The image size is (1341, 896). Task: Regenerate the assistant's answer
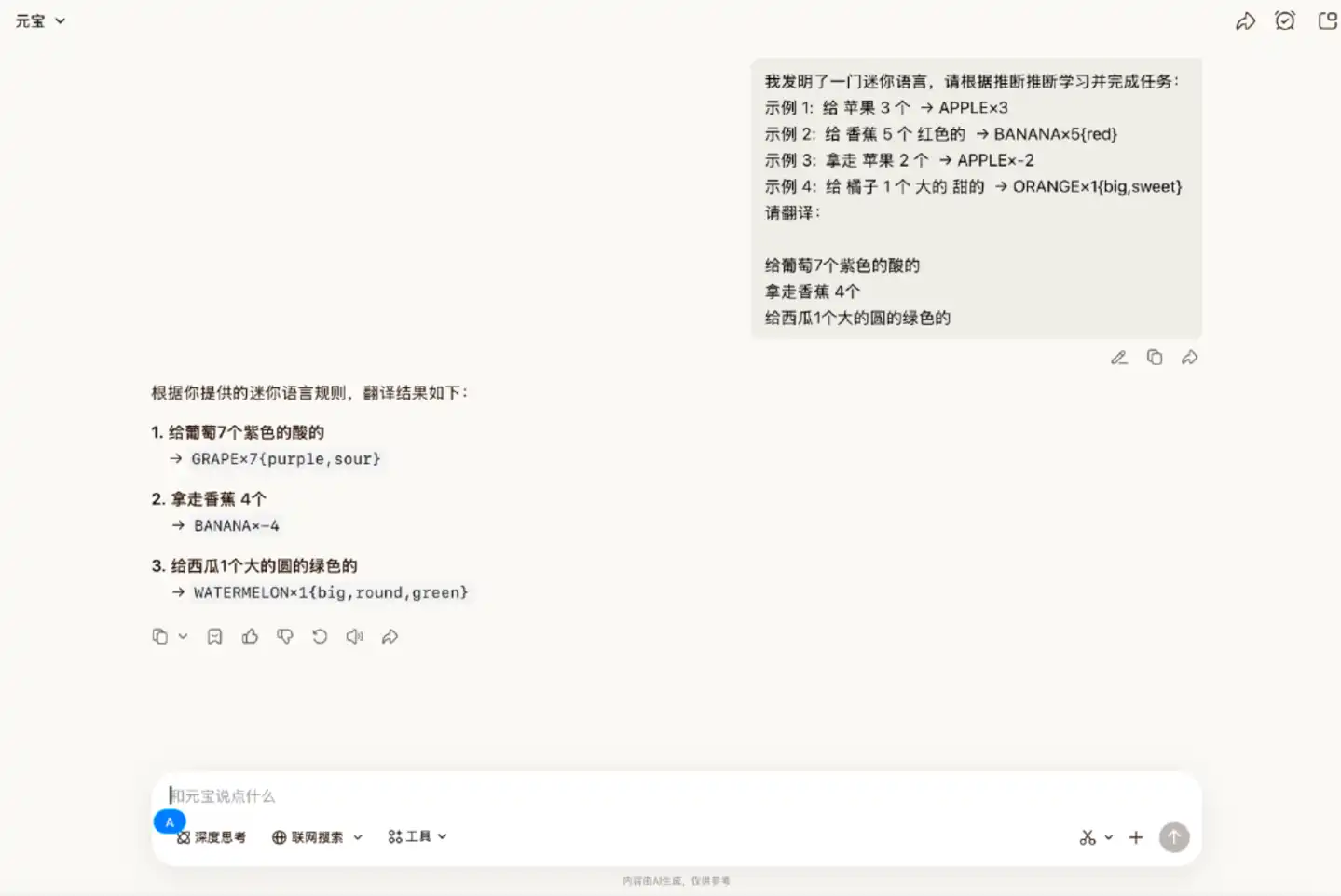tap(320, 636)
